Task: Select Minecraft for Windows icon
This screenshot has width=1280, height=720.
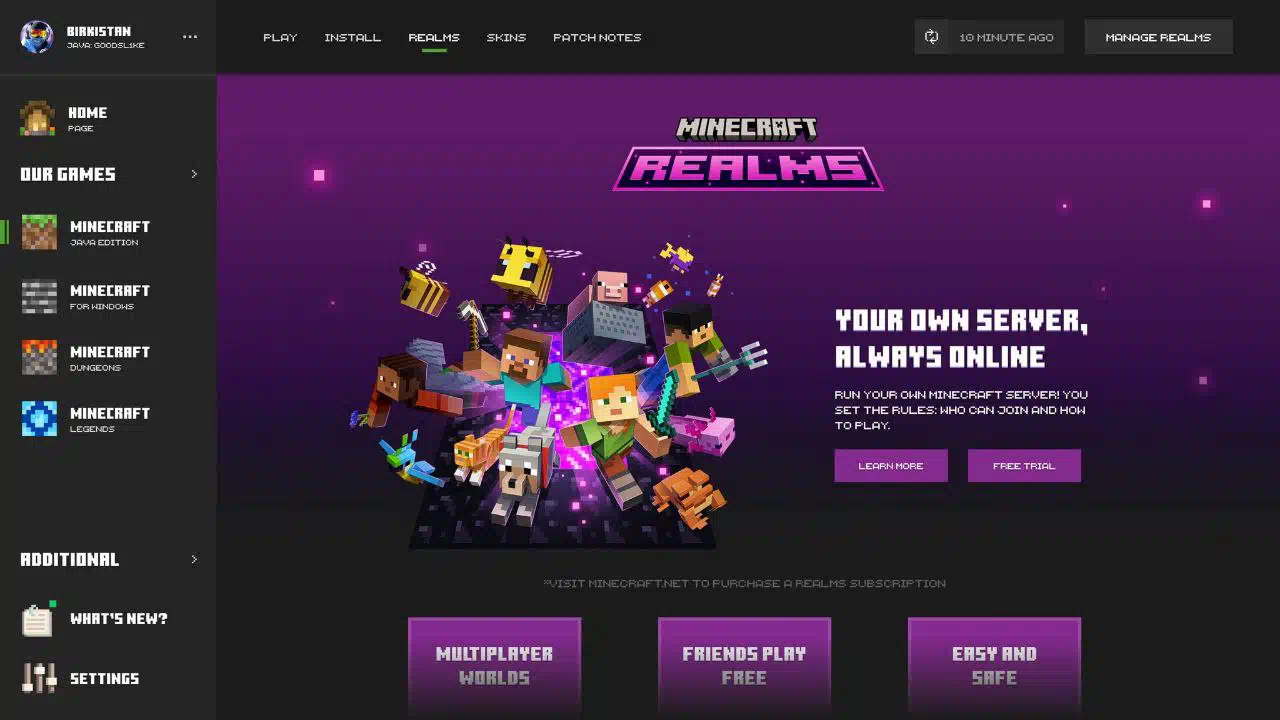Action: pos(40,296)
